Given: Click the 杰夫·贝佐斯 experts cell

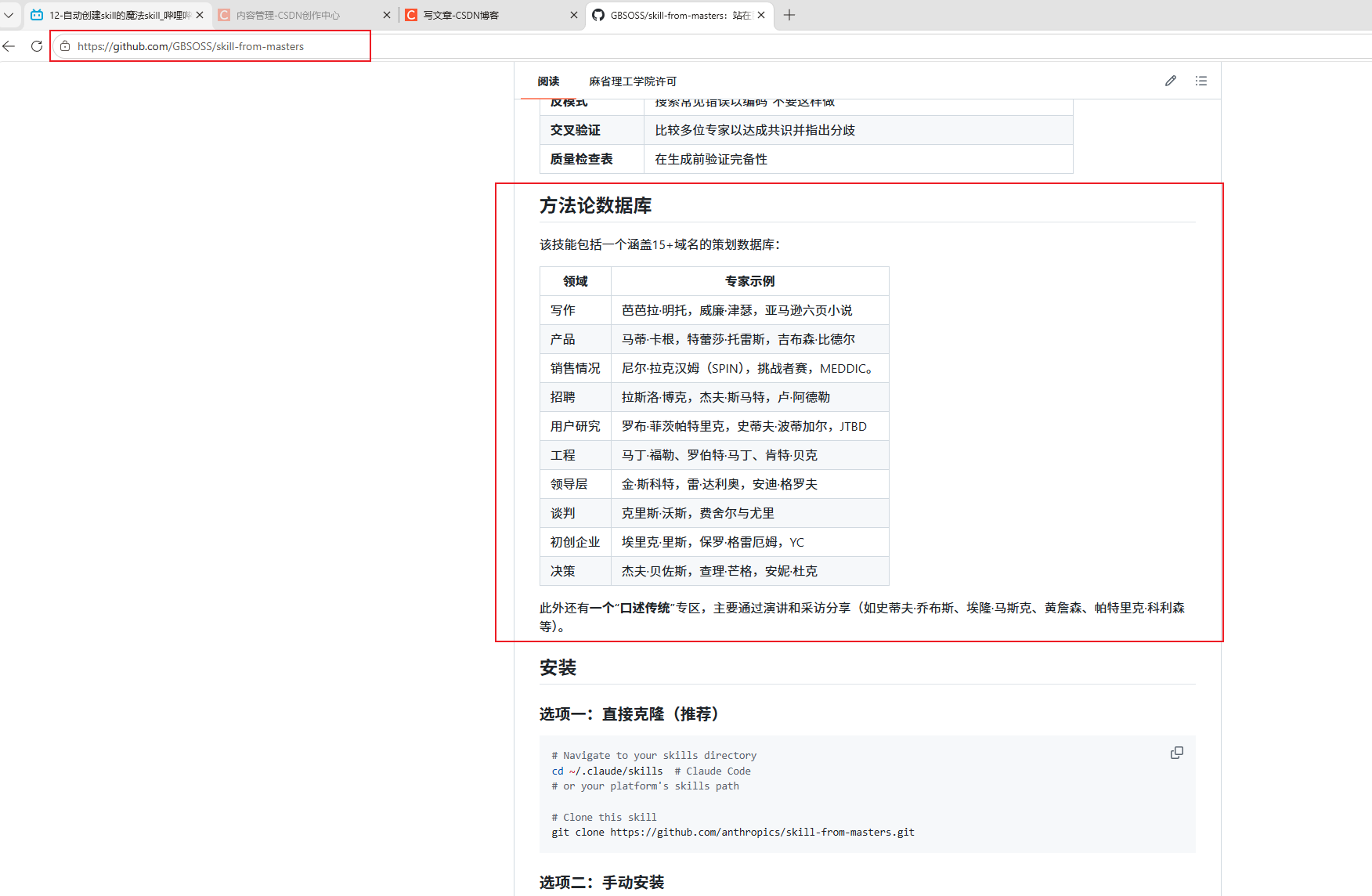Looking at the screenshot, I should point(750,571).
